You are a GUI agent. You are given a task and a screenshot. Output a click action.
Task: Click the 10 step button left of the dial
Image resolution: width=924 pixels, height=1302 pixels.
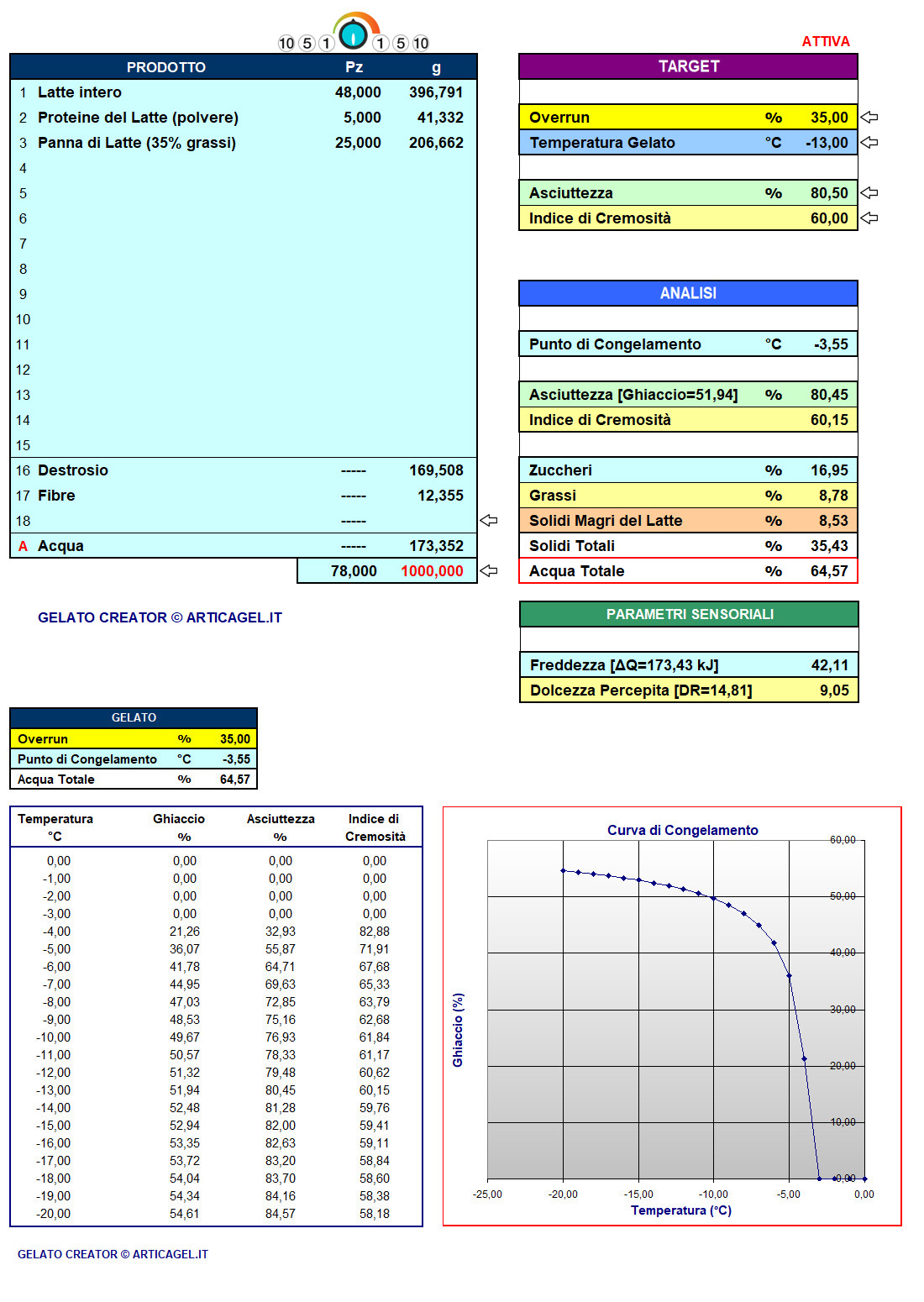pos(286,43)
